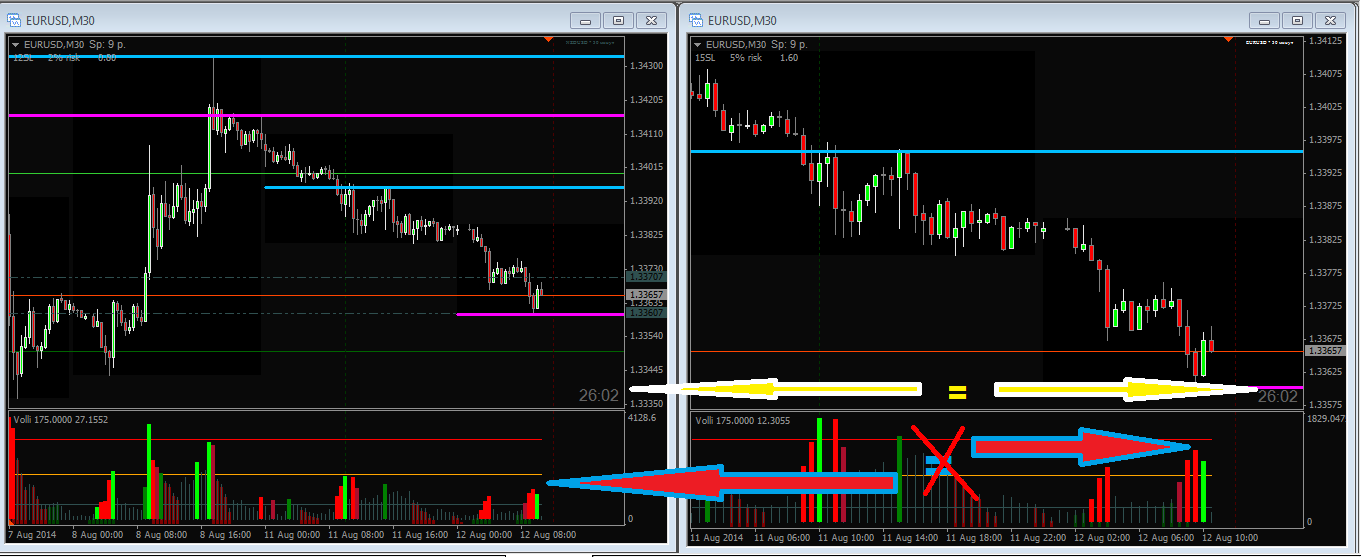1361x557 pixels.
Task: Click 'Volli 175.0000 12.3055' indicator label
Action: pyautogui.click(x=742, y=420)
